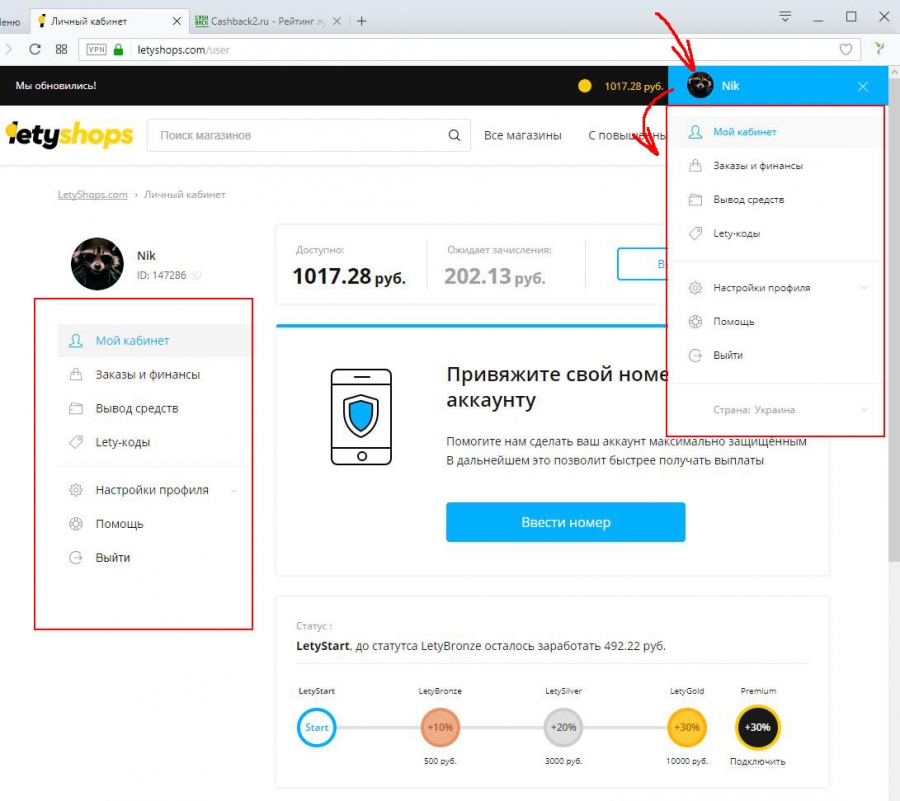Click the large raccoon profile picture
Image resolution: width=900 pixels, height=801 pixels.
[x=97, y=264]
